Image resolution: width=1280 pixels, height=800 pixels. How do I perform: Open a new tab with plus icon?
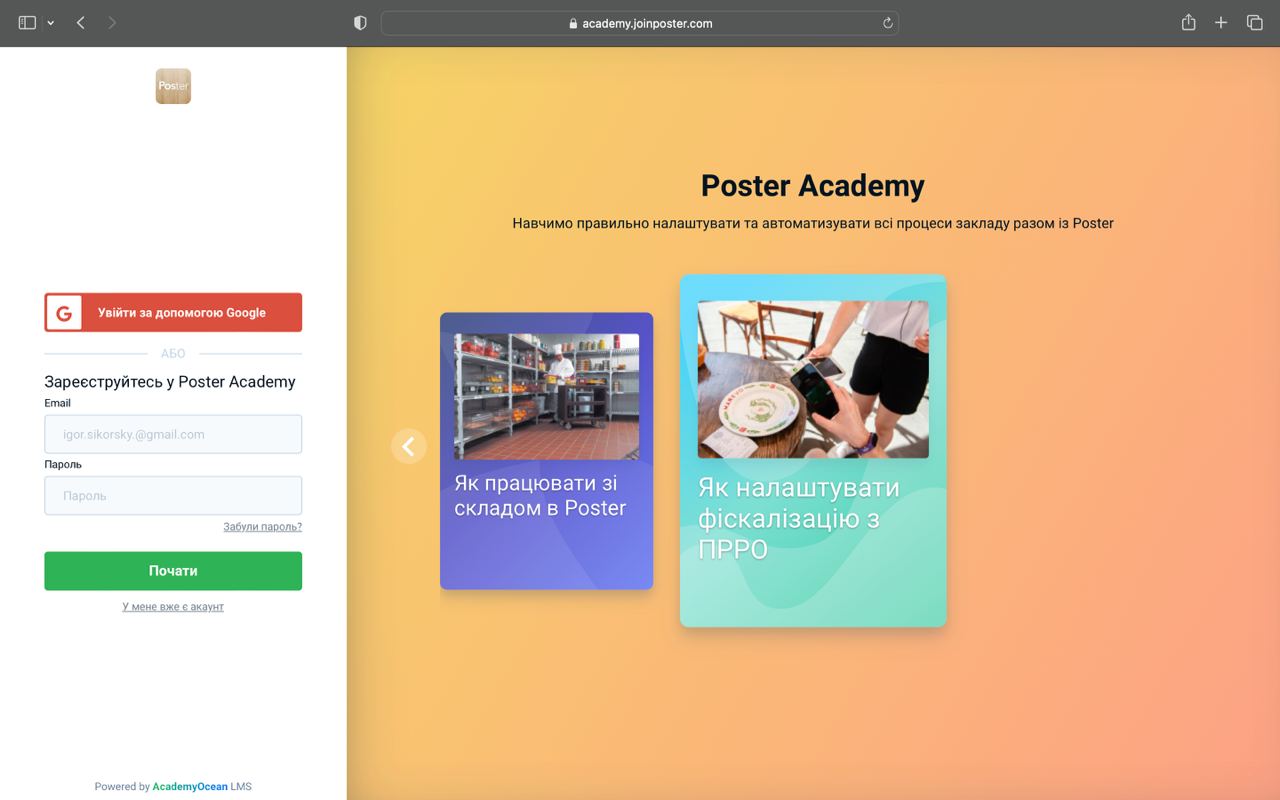coord(1221,23)
